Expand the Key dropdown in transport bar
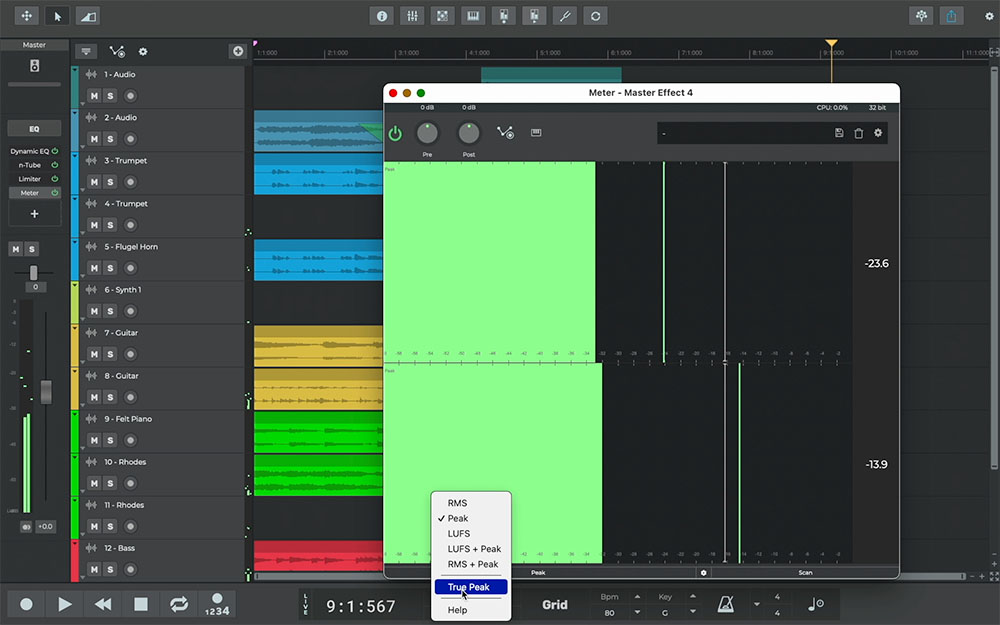1000x625 pixels. coord(664,613)
